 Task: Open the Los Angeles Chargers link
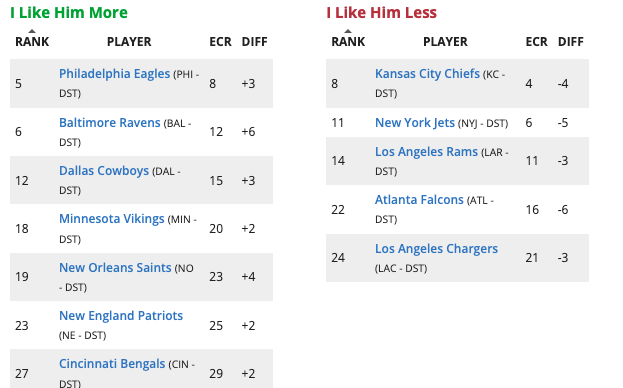tap(436, 249)
